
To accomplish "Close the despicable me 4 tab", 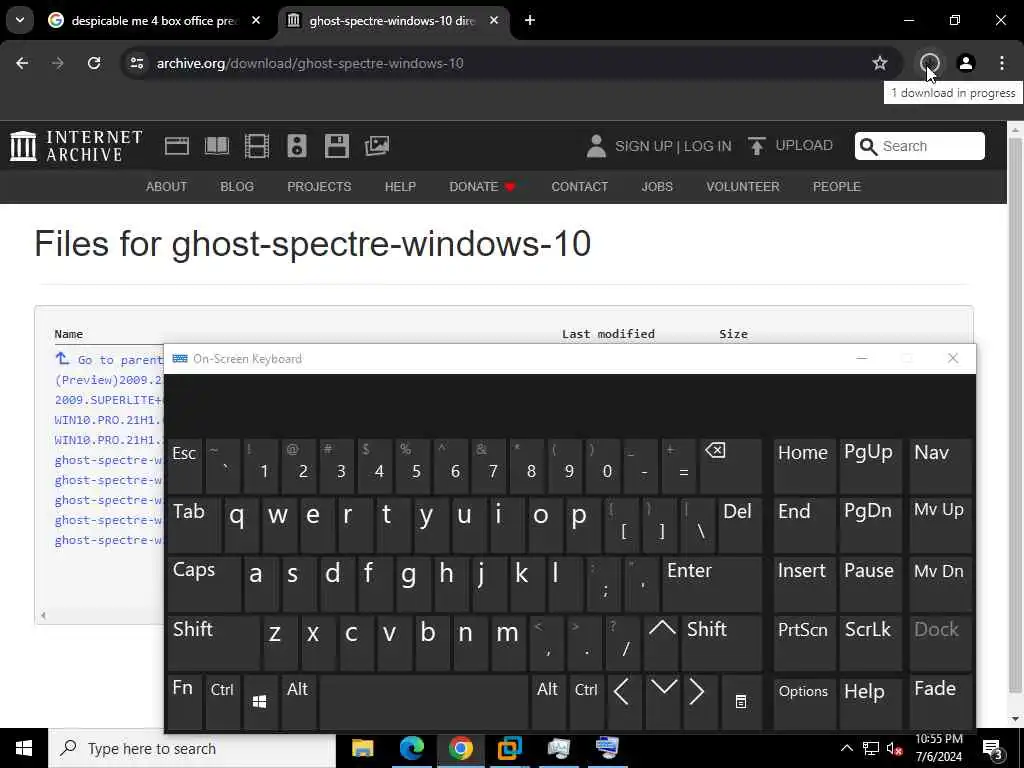I will 256,20.
